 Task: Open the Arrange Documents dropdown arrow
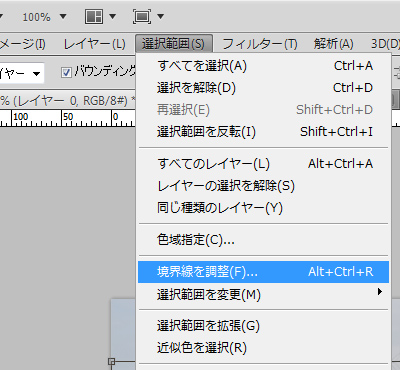113,16
